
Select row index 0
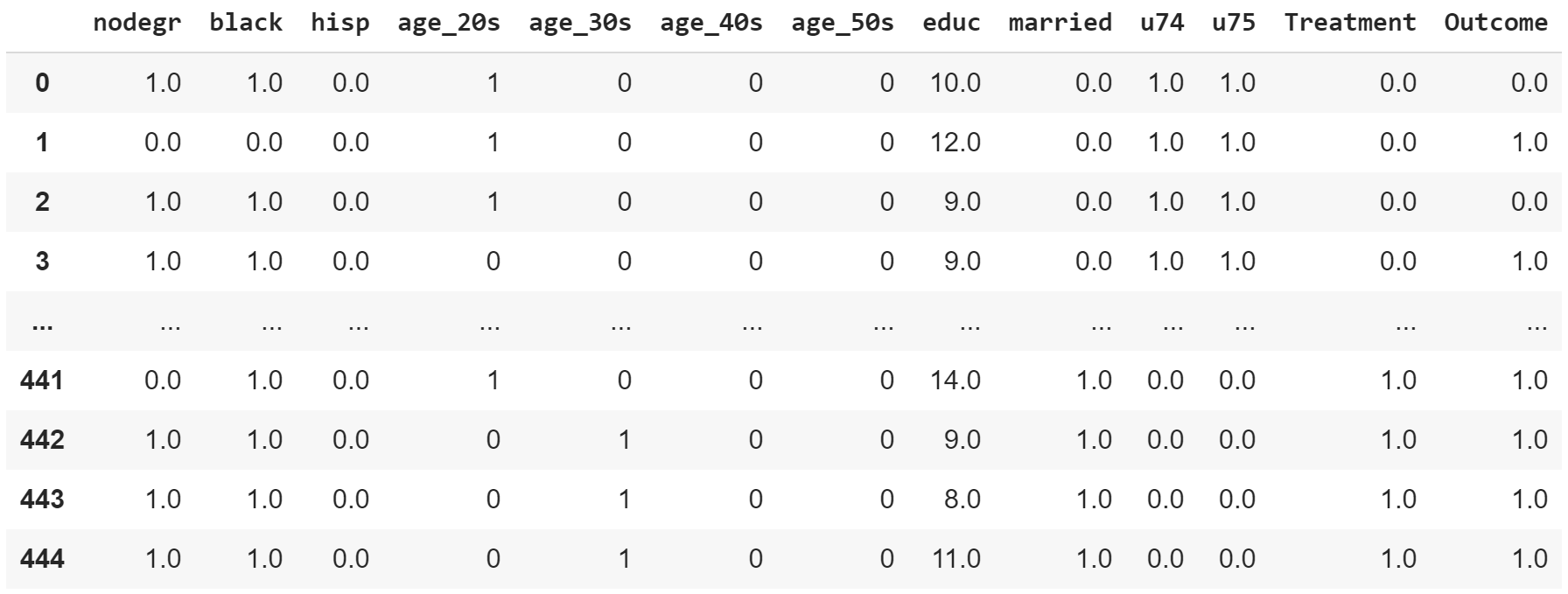point(42,83)
